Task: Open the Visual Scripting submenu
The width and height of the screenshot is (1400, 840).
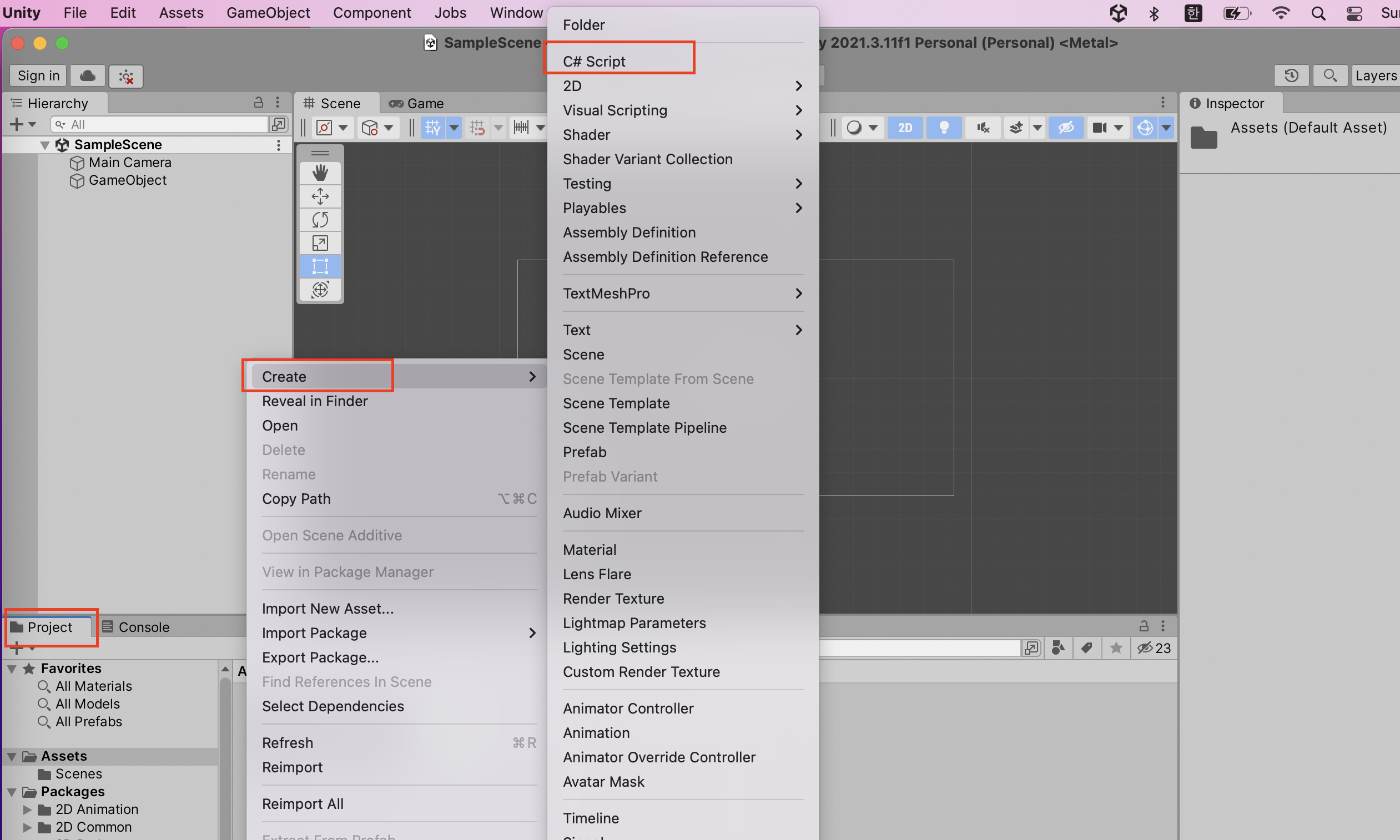Action: [x=682, y=110]
